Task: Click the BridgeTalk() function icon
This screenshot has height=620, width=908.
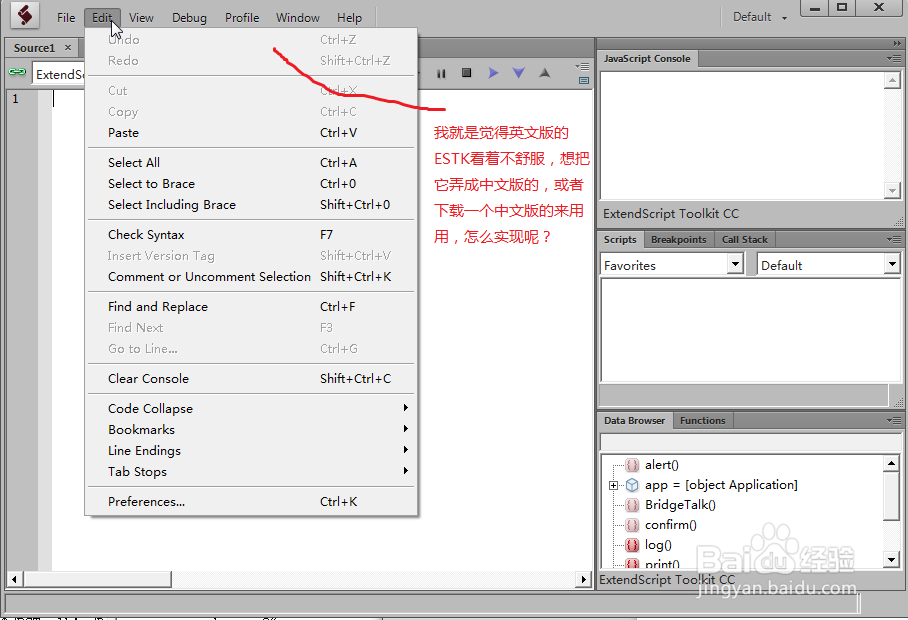Action: click(632, 505)
